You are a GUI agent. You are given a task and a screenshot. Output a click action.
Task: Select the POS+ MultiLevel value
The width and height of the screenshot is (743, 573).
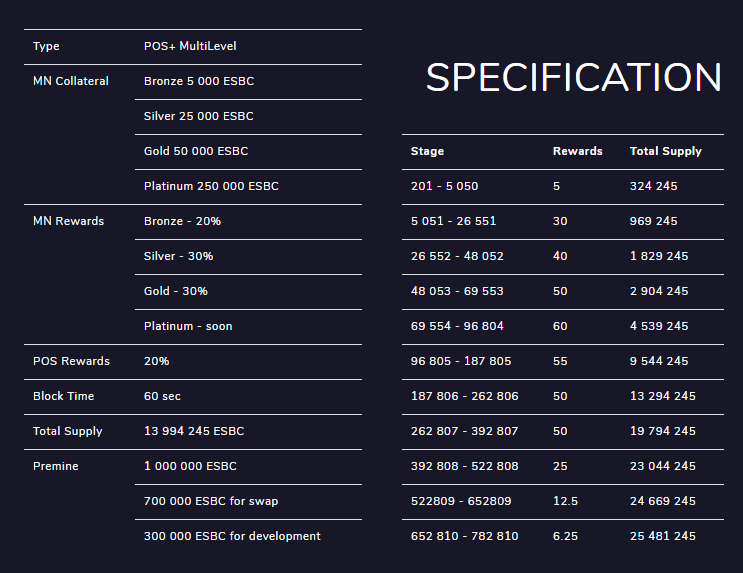(x=190, y=46)
